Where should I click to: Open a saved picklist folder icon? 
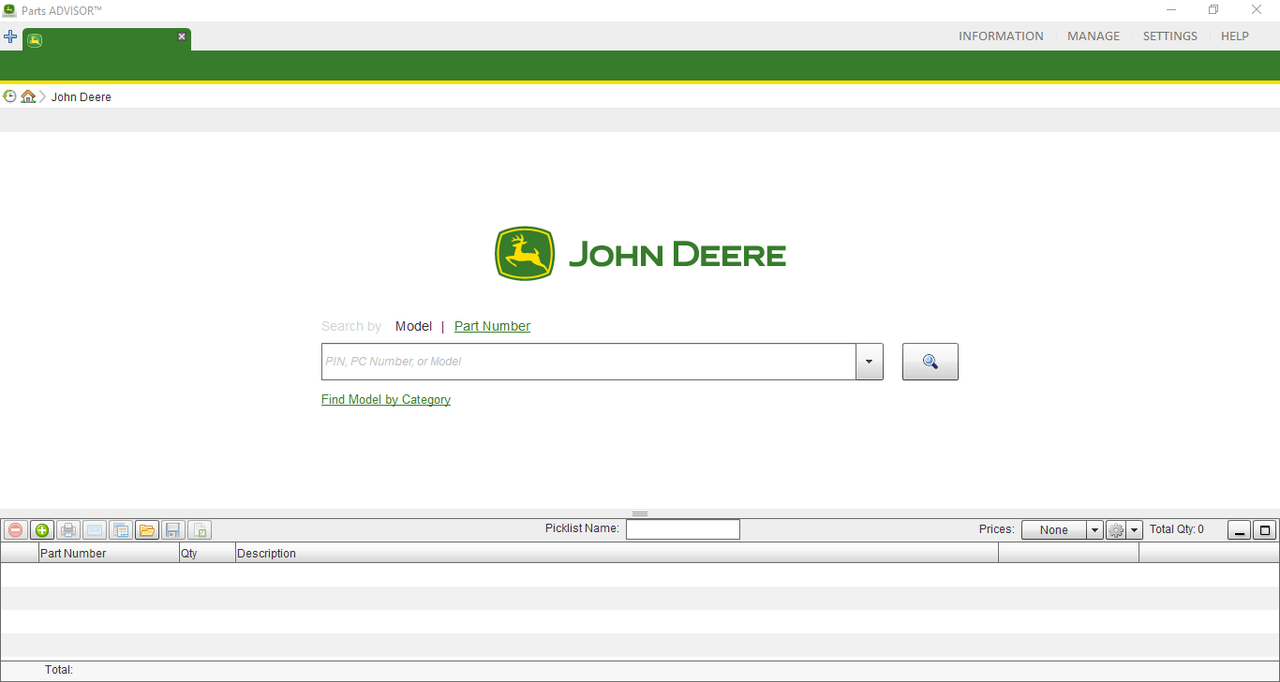147,530
